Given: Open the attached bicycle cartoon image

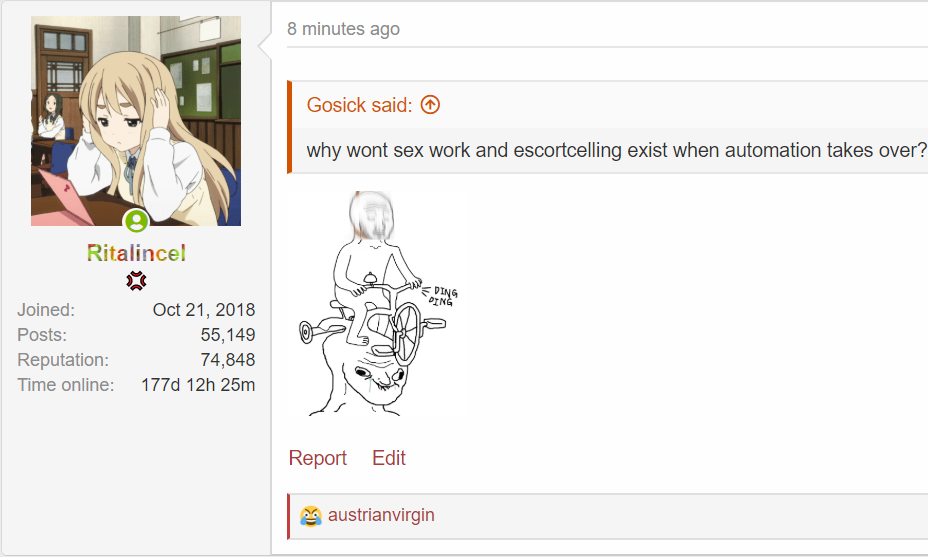Looking at the screenshot, I should click(378, 303).
